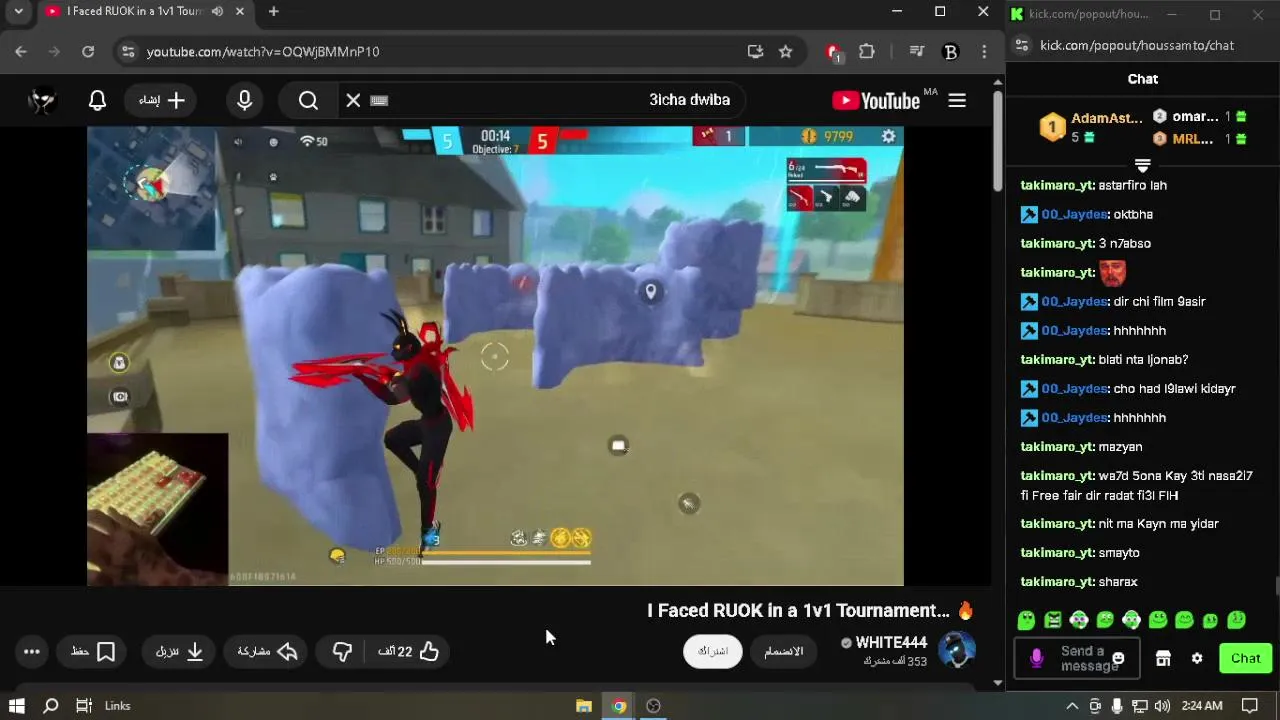The image size is (1280, 720).
Task: Subscribe using the white اشتراك button
Action: click(713, 651)
